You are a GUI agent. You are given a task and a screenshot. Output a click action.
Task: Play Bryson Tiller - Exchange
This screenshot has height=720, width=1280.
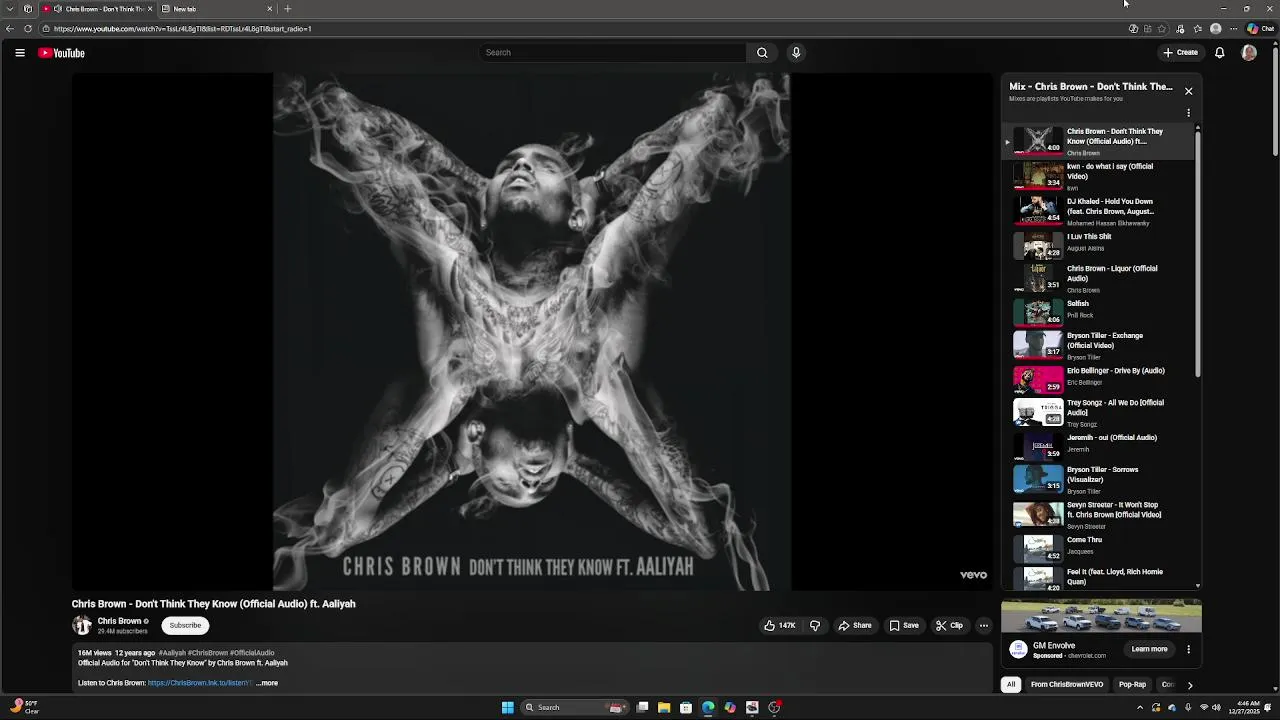pyautogui.click(x=1098, y=345)
